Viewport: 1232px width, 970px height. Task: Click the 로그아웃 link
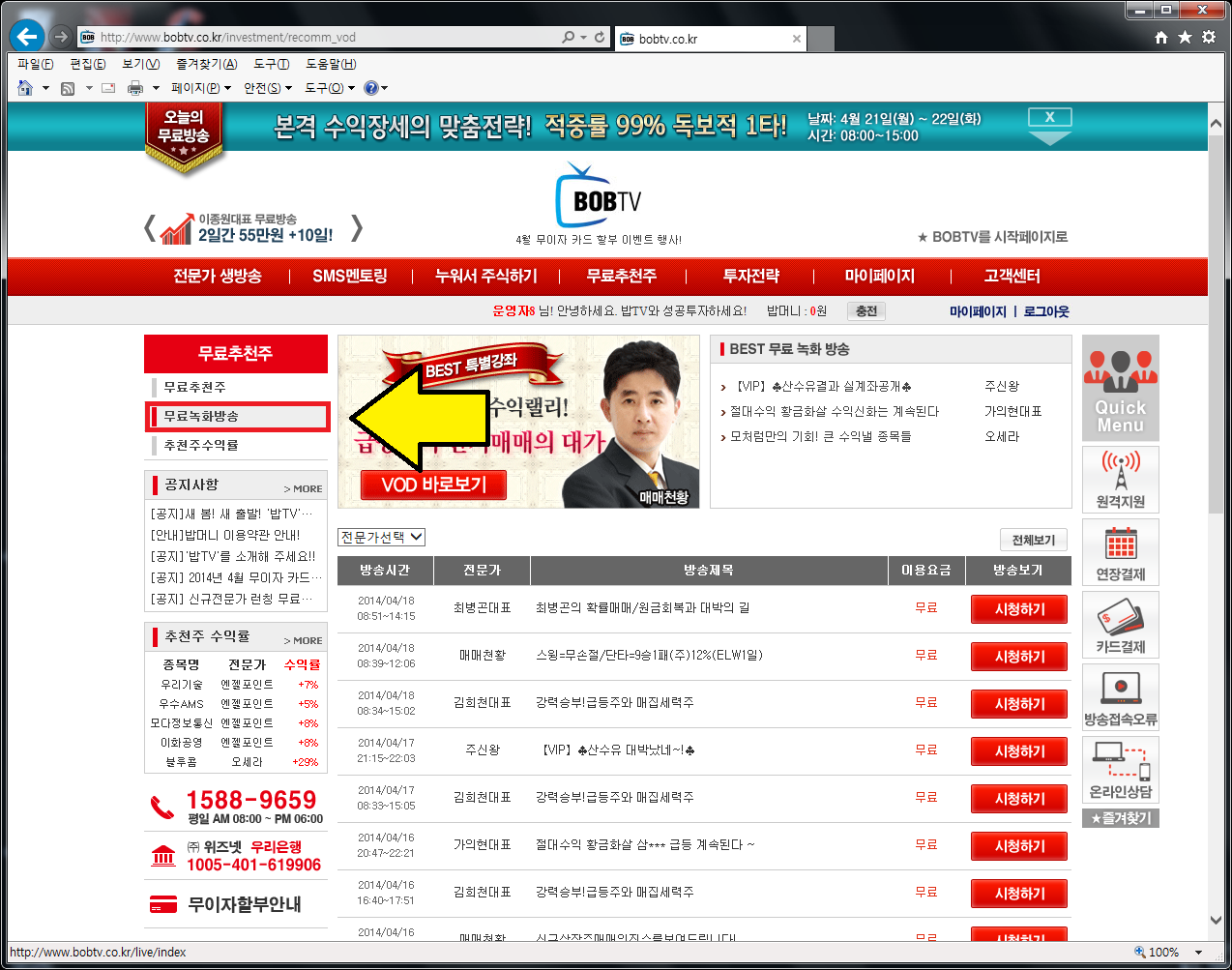pyautogui.click(x=1046, y=311)
